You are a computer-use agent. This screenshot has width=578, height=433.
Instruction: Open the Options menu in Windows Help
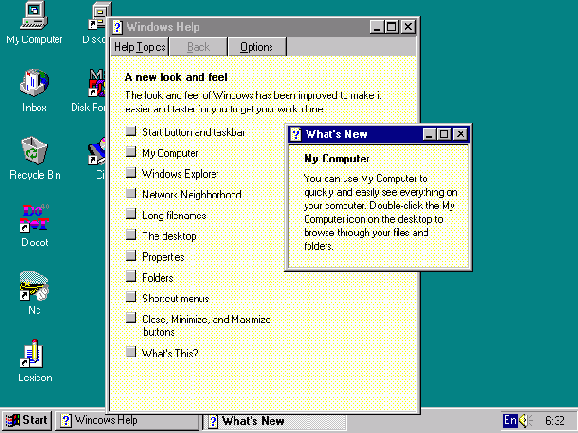(257, 47)
